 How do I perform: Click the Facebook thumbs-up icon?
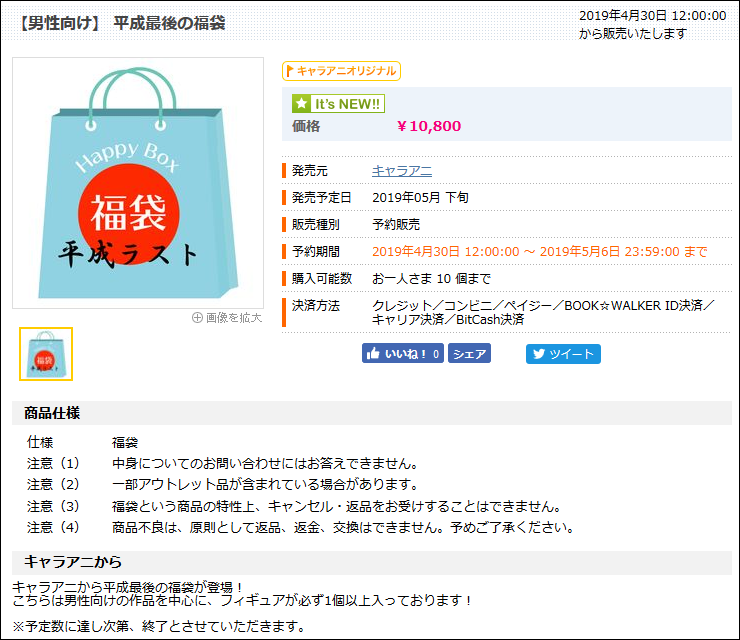click(x=373, y=354)
